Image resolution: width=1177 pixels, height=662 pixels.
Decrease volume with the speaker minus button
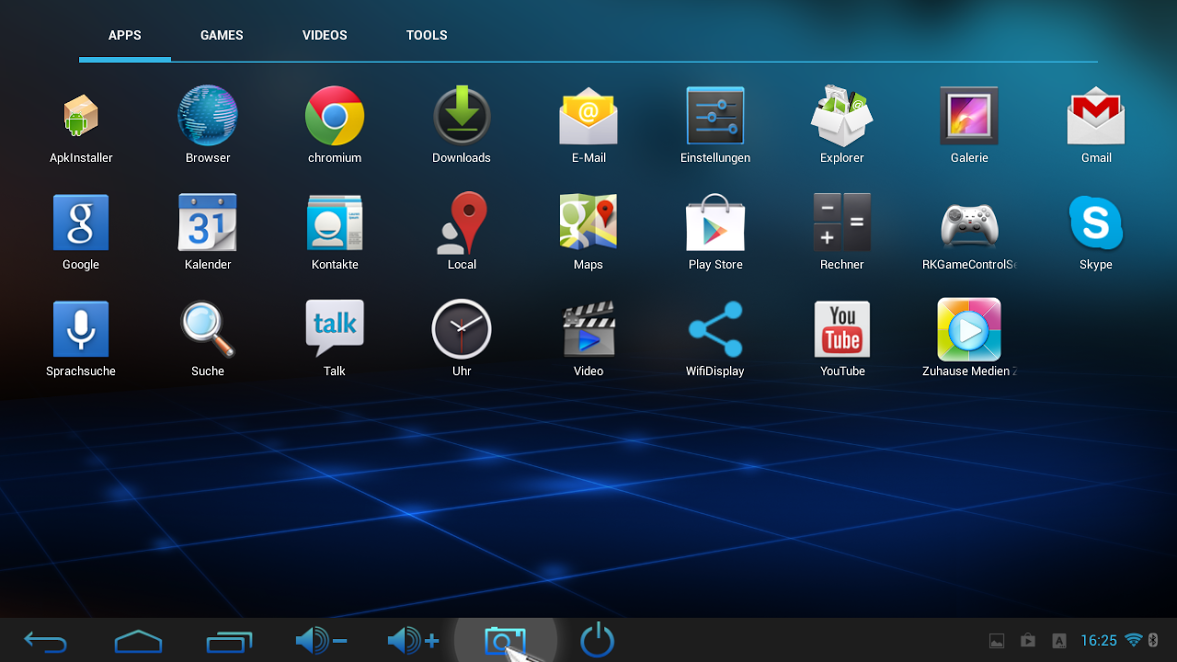pyautogui.click(x=320, y=640)
